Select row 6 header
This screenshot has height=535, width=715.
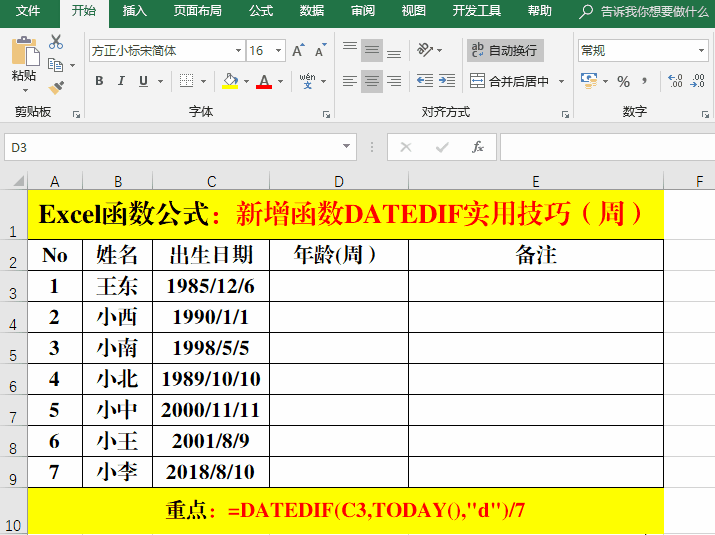pyautogui.click(x=13, y=379)
